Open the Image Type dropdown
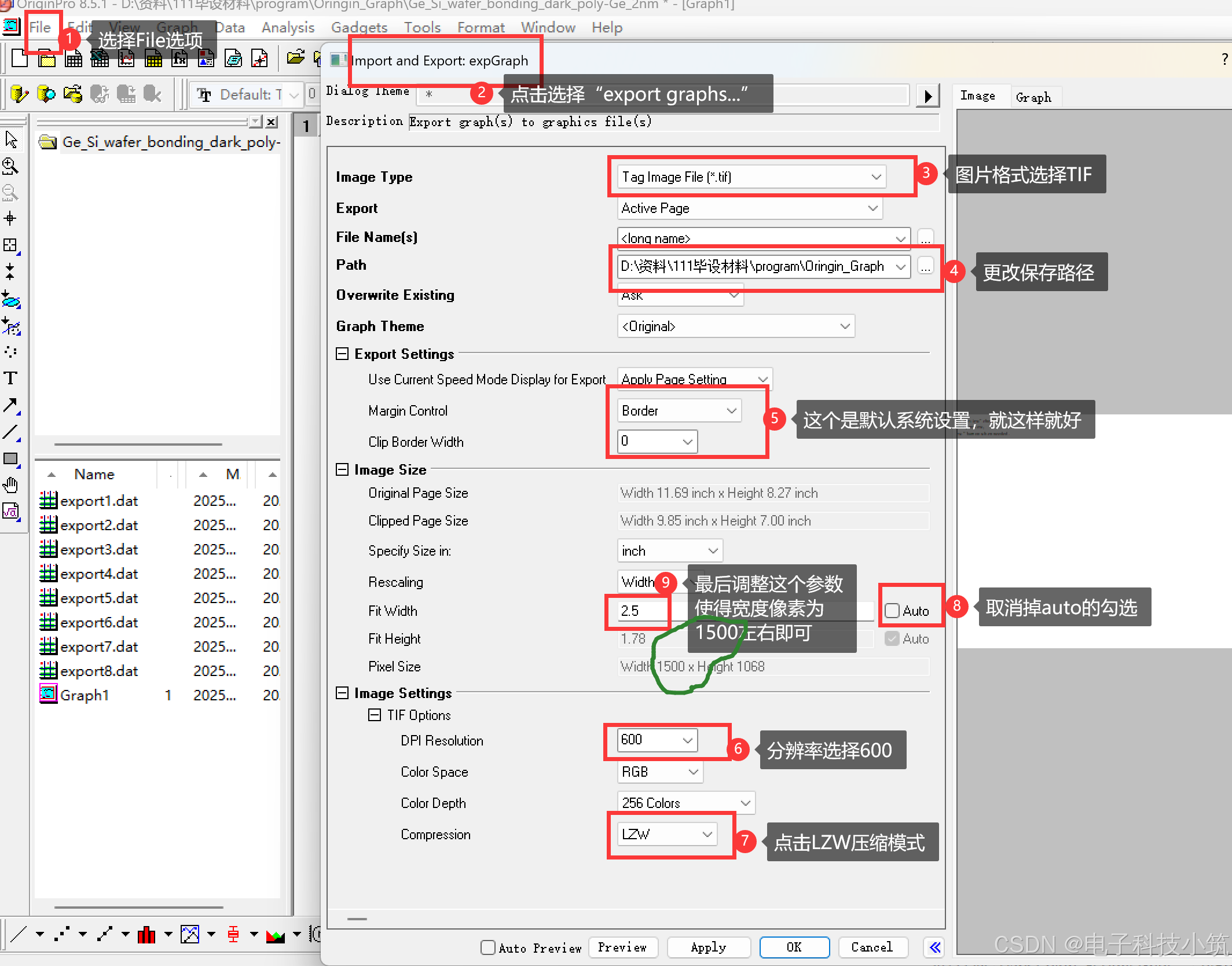This screenshot has height=966, width=1232. pyautogui.click(x=876, y=177)
